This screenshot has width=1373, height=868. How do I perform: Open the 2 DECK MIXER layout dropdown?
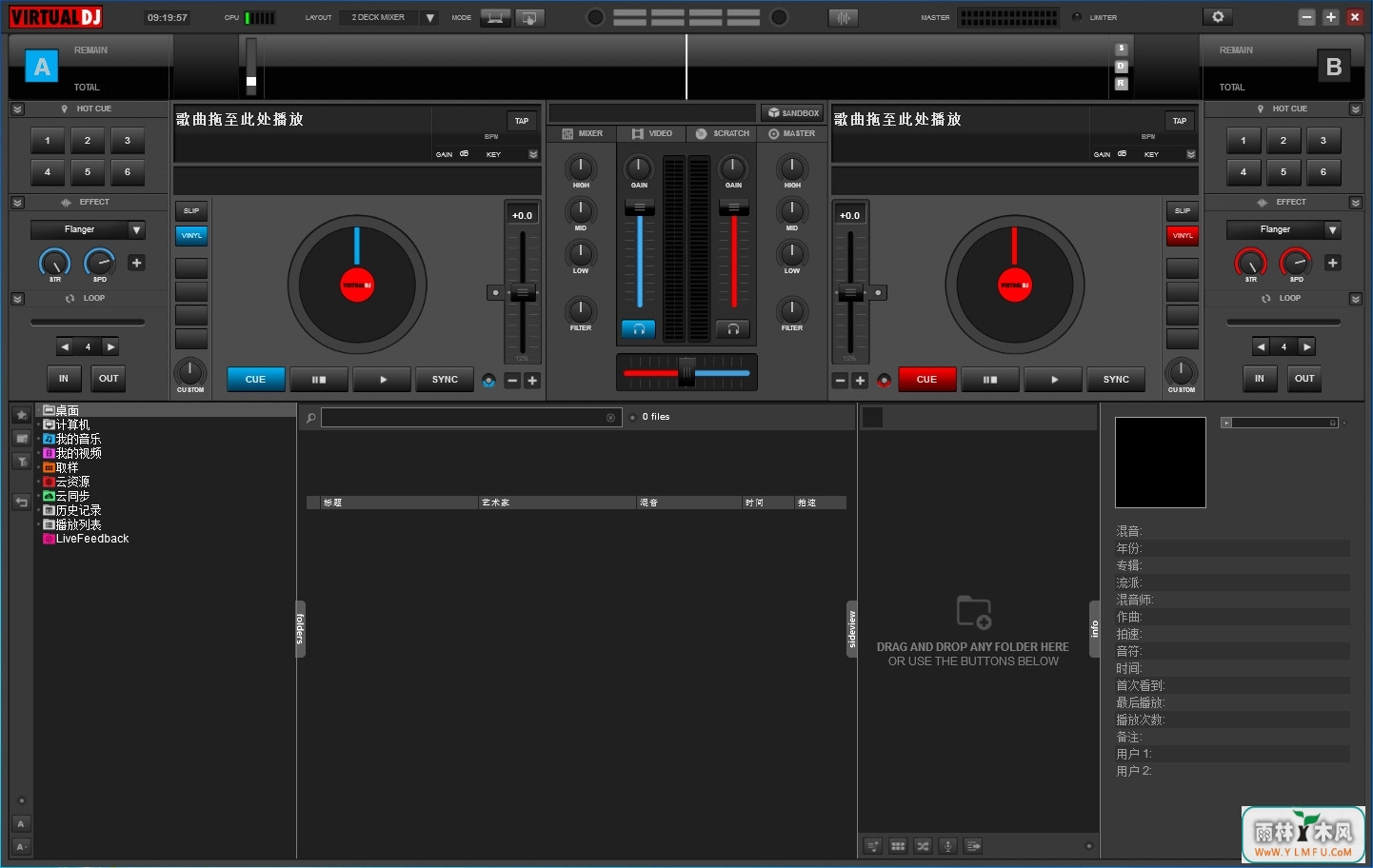point(430,17)
